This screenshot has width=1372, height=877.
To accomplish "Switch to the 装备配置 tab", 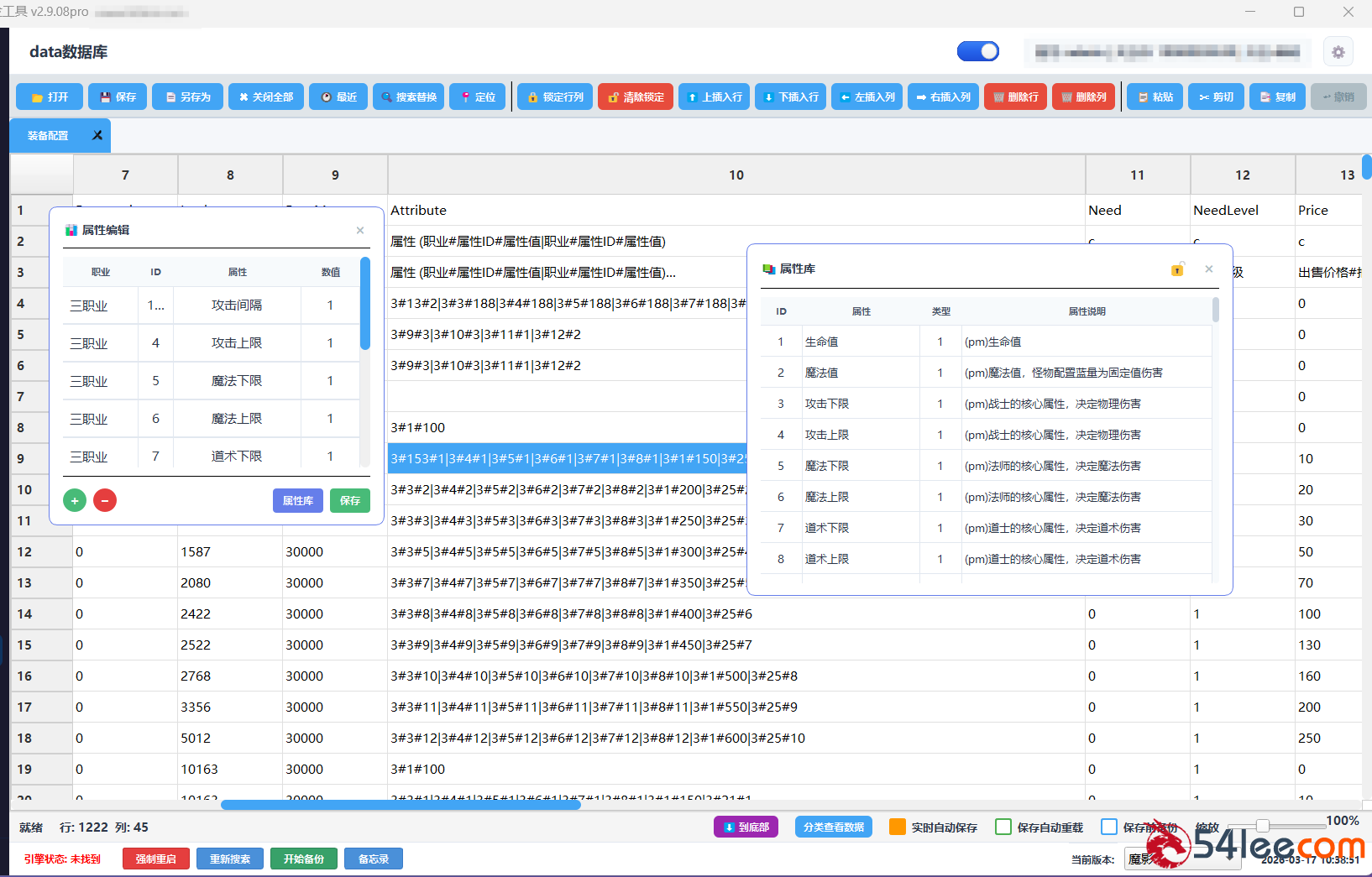I will pos(49,136).
